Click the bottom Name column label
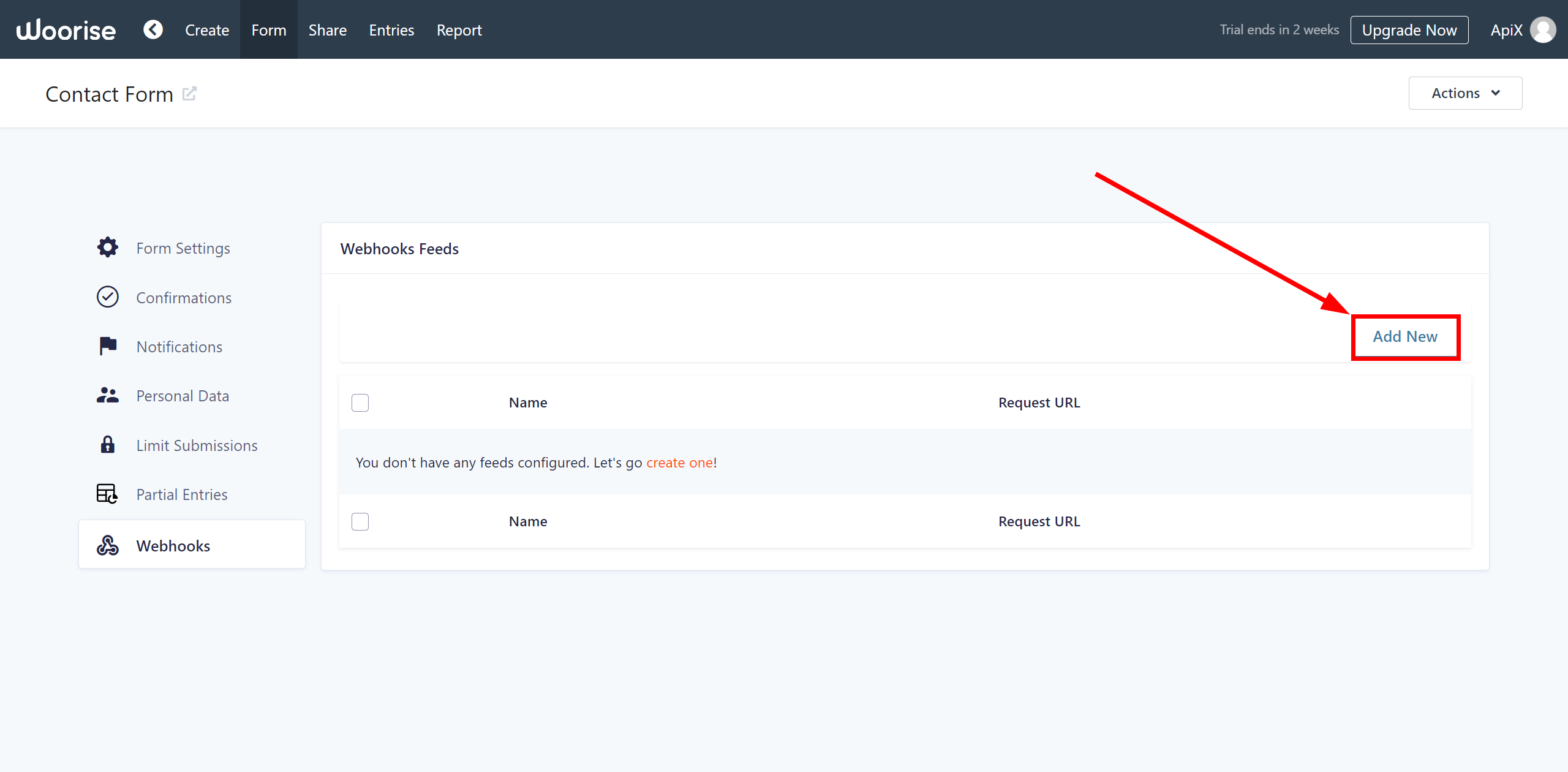Image resolution: width=1568 pixels, height=772 pixels. coord(528,521)
